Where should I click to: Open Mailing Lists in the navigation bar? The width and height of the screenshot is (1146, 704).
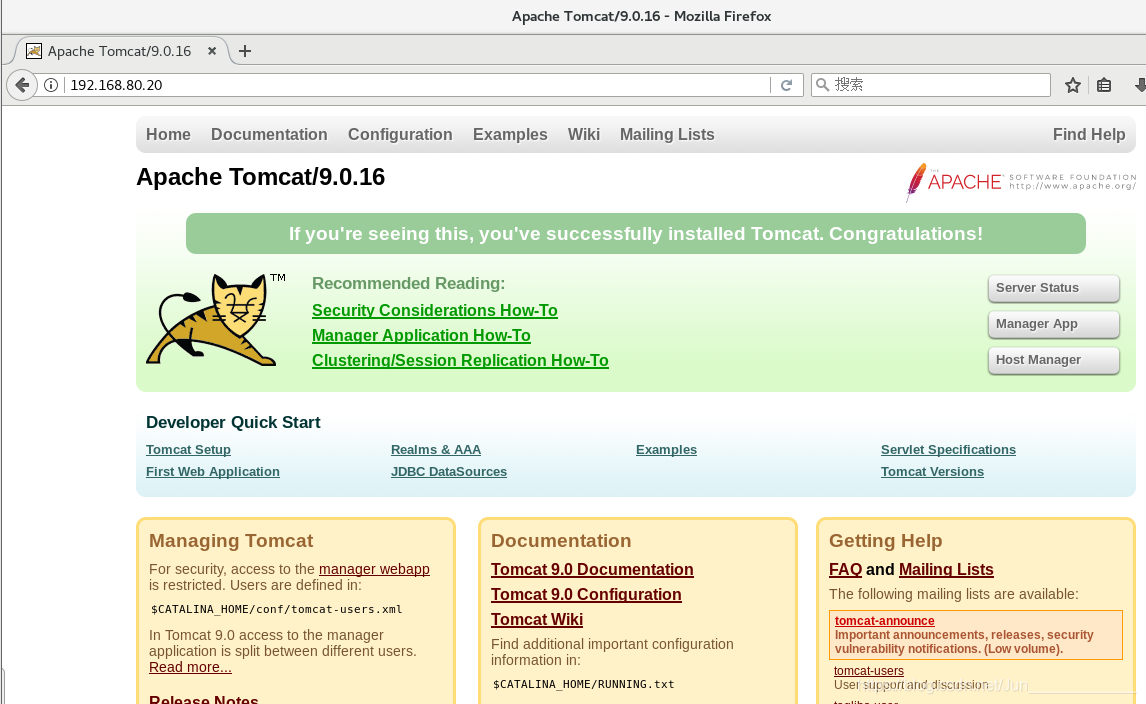point(667,135)
